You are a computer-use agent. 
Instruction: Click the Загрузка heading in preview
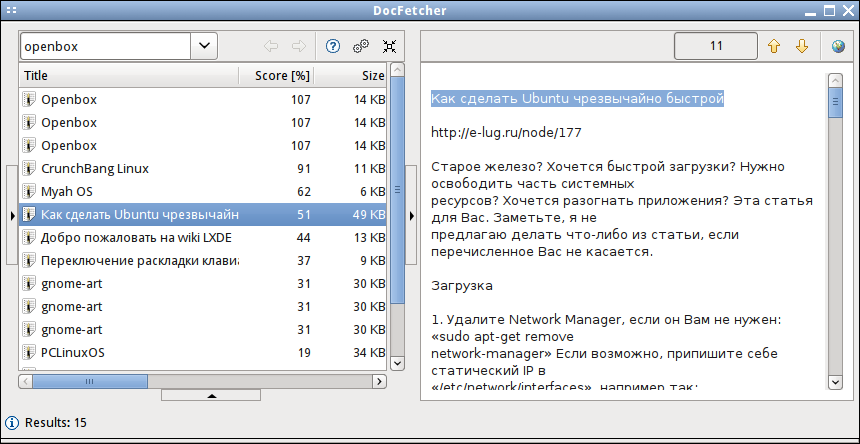(462, 286)
